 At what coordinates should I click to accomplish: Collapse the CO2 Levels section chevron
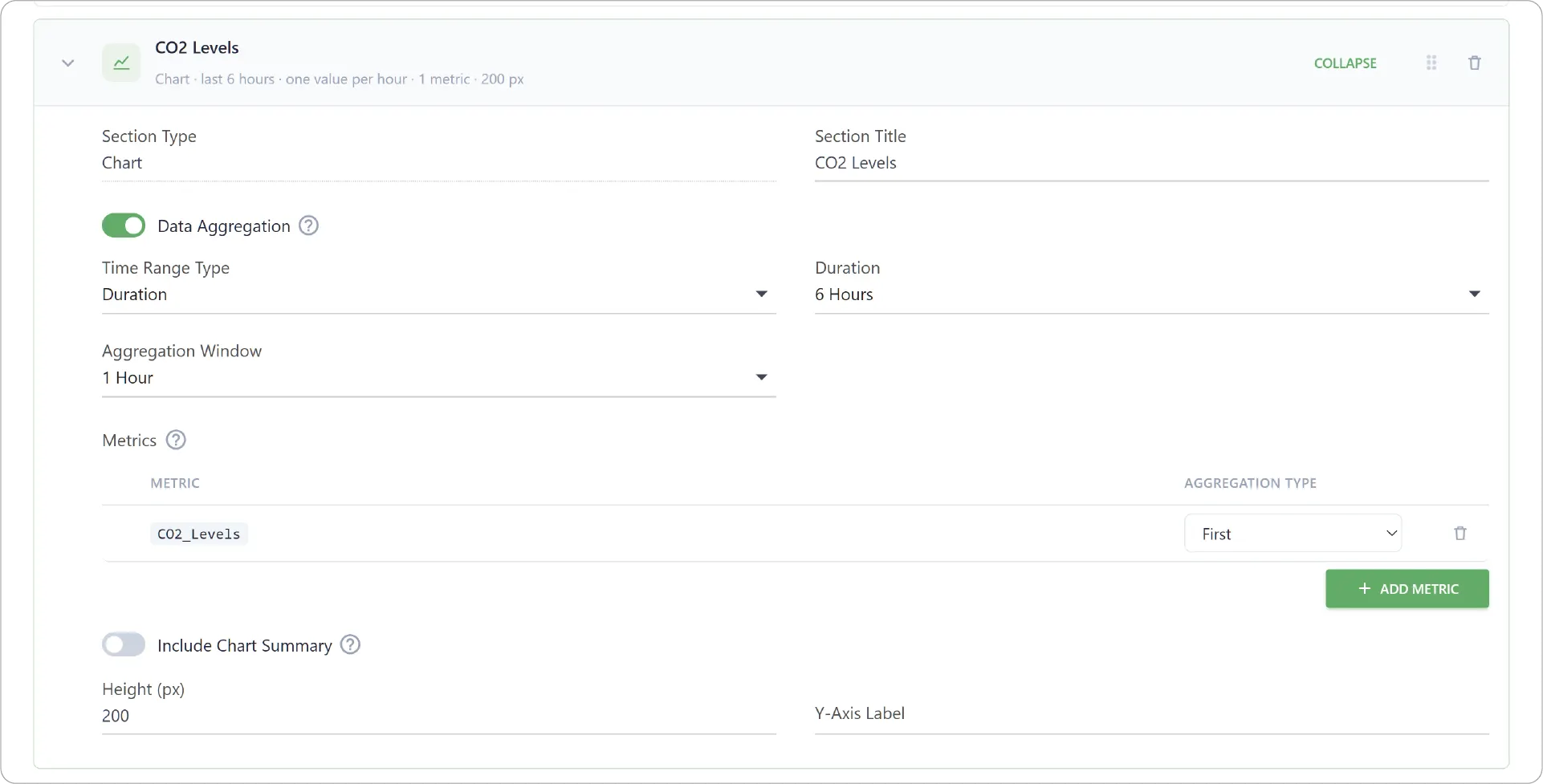click(x=68, y=63)
